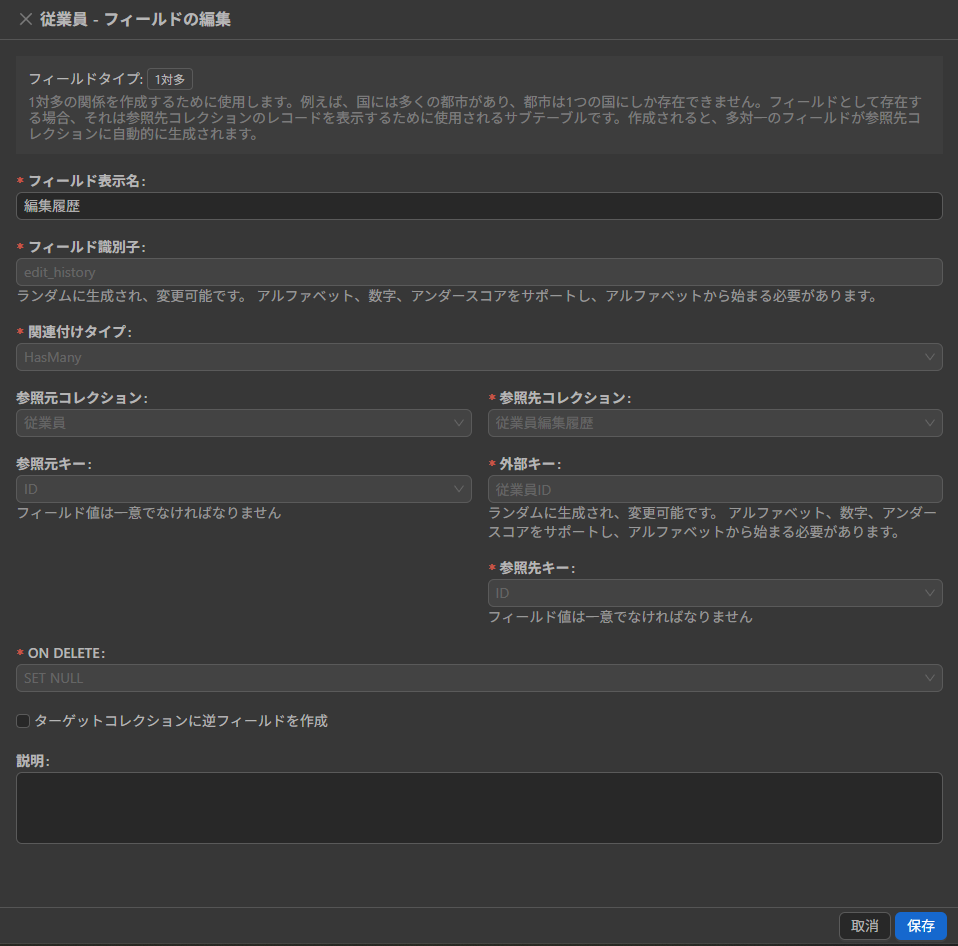Viewport: 958px width, 946px height.
Task: Close the field edit drawer with the X
Action: tap(26, 20)
